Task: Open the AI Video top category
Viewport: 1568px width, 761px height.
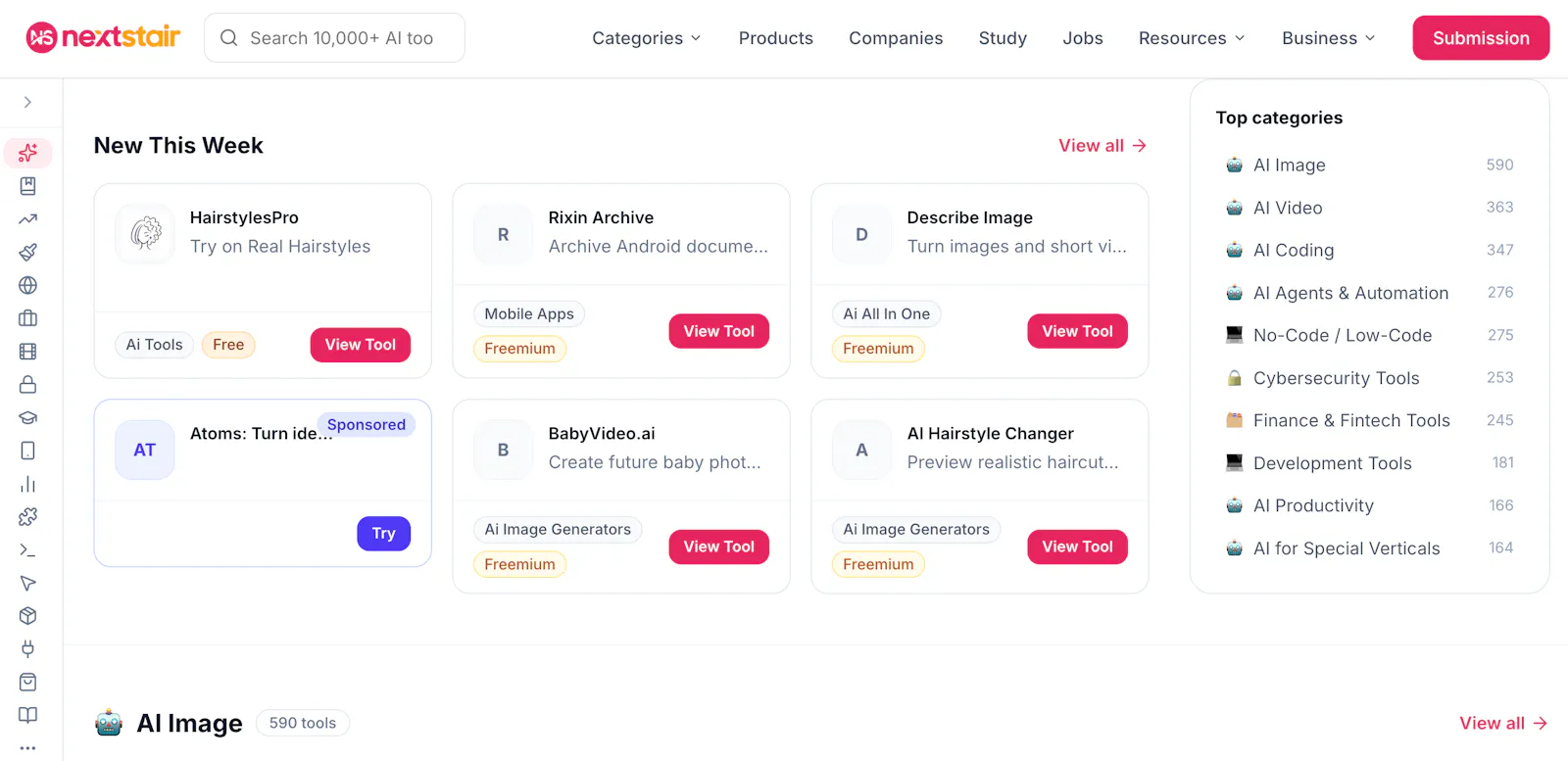Action: 1369,208
